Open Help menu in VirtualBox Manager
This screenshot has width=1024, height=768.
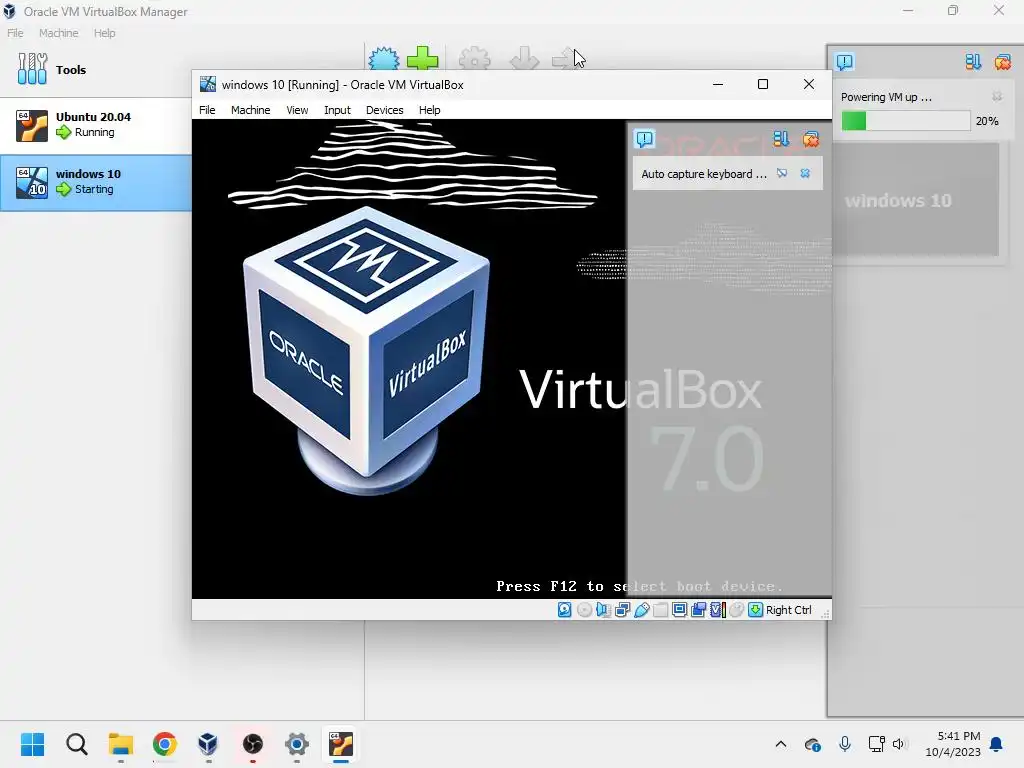coord(104,33)
